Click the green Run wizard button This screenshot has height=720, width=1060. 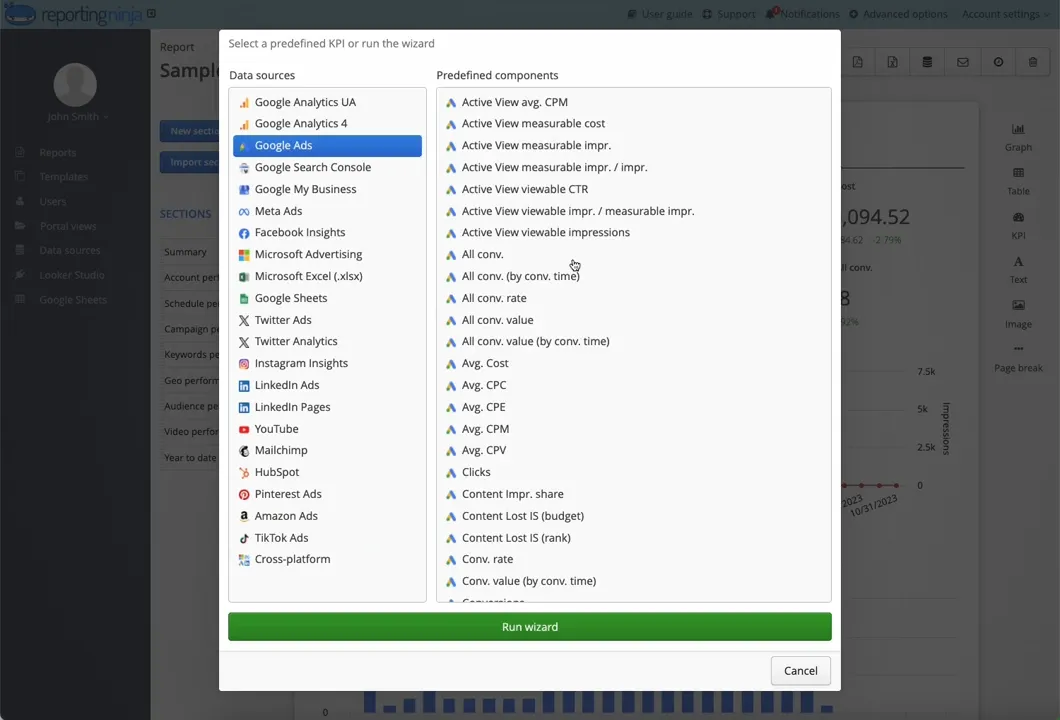(529, 627)
